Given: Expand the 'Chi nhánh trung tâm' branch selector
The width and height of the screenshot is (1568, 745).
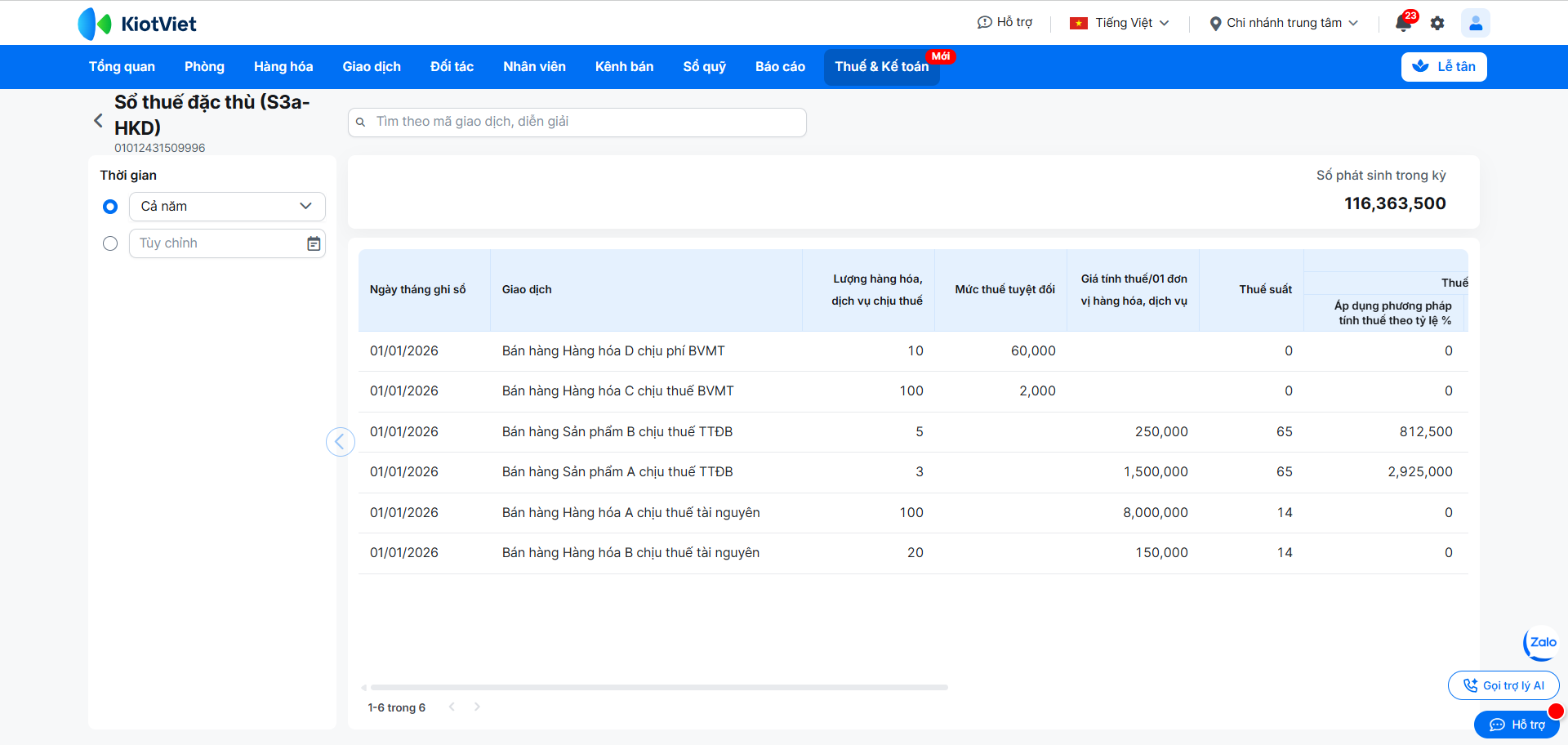Looking at the screenshot, I should [1284, 23].
